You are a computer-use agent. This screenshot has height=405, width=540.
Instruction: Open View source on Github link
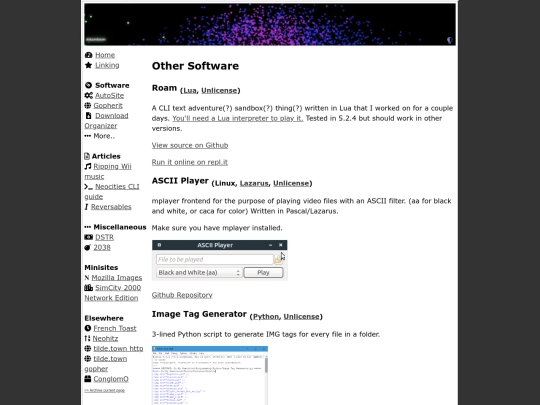190,145
